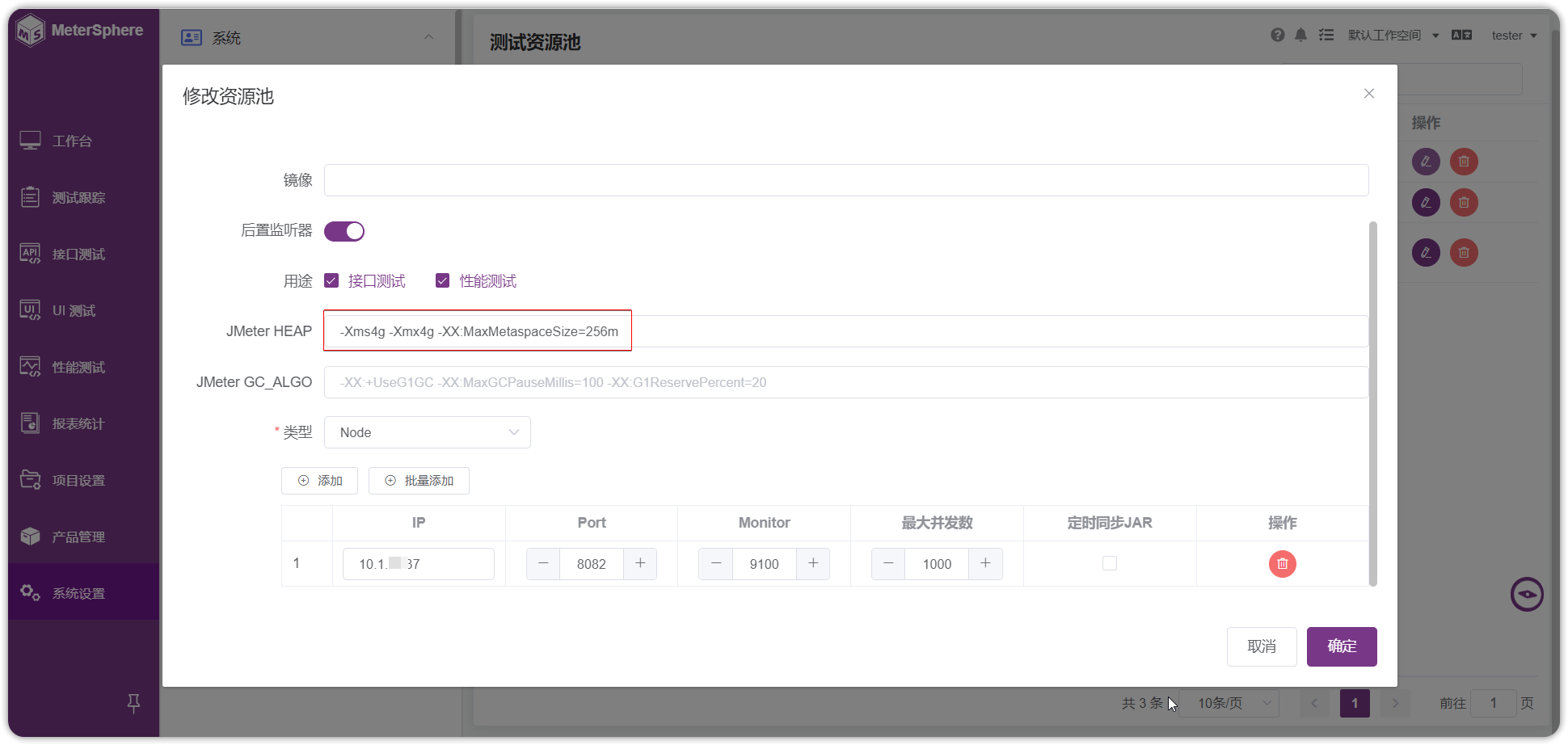Click 取消 to cancel the dialog
1568x745 pixels.
pyautogui.click(x=1262, y=646)
